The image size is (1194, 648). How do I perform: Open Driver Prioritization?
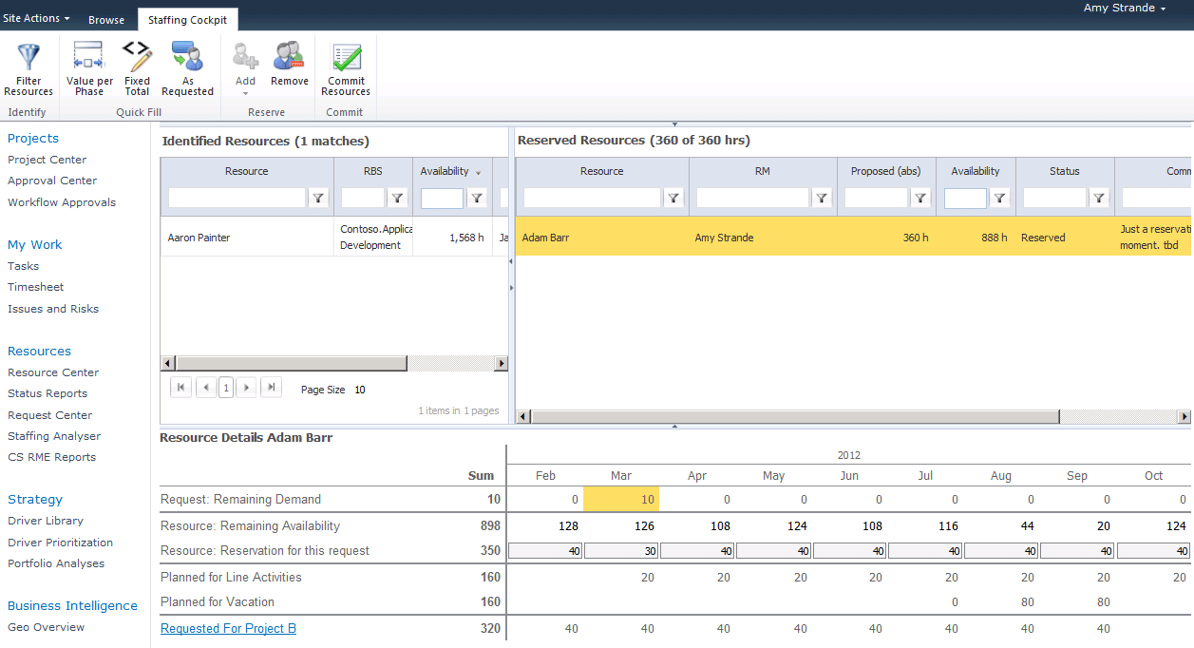pyautogui.click(x=60, y=542)
